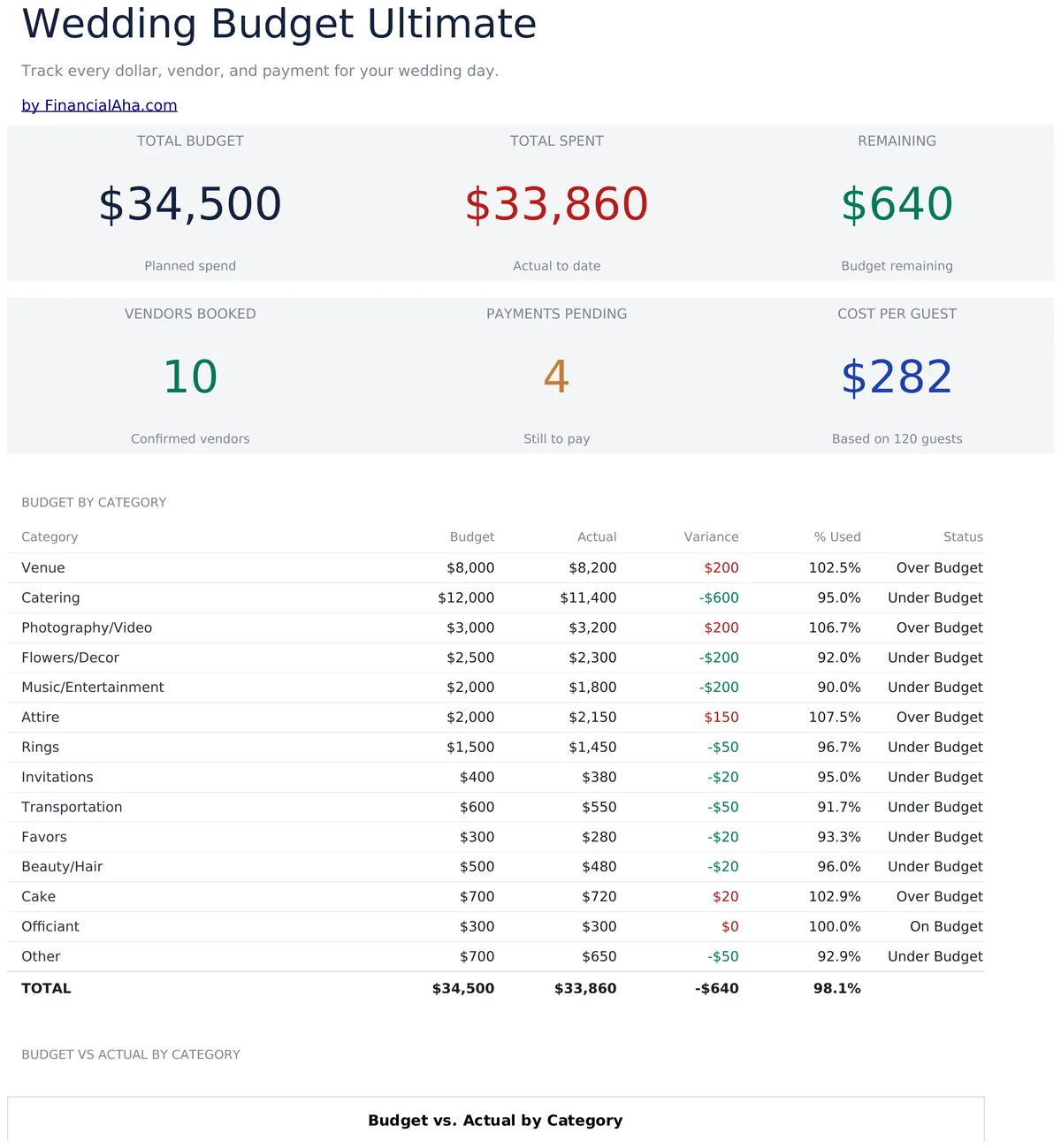This screenshot has height=1148, width=1061.
Task: Select Officiant On Budget status cell
Action: (x=946, y=926)
